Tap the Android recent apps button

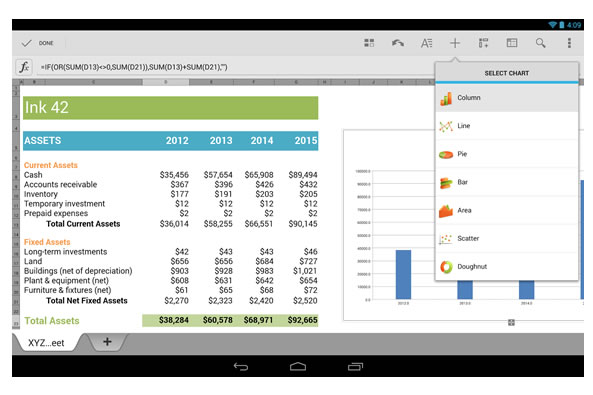click(x=355, y=366)
